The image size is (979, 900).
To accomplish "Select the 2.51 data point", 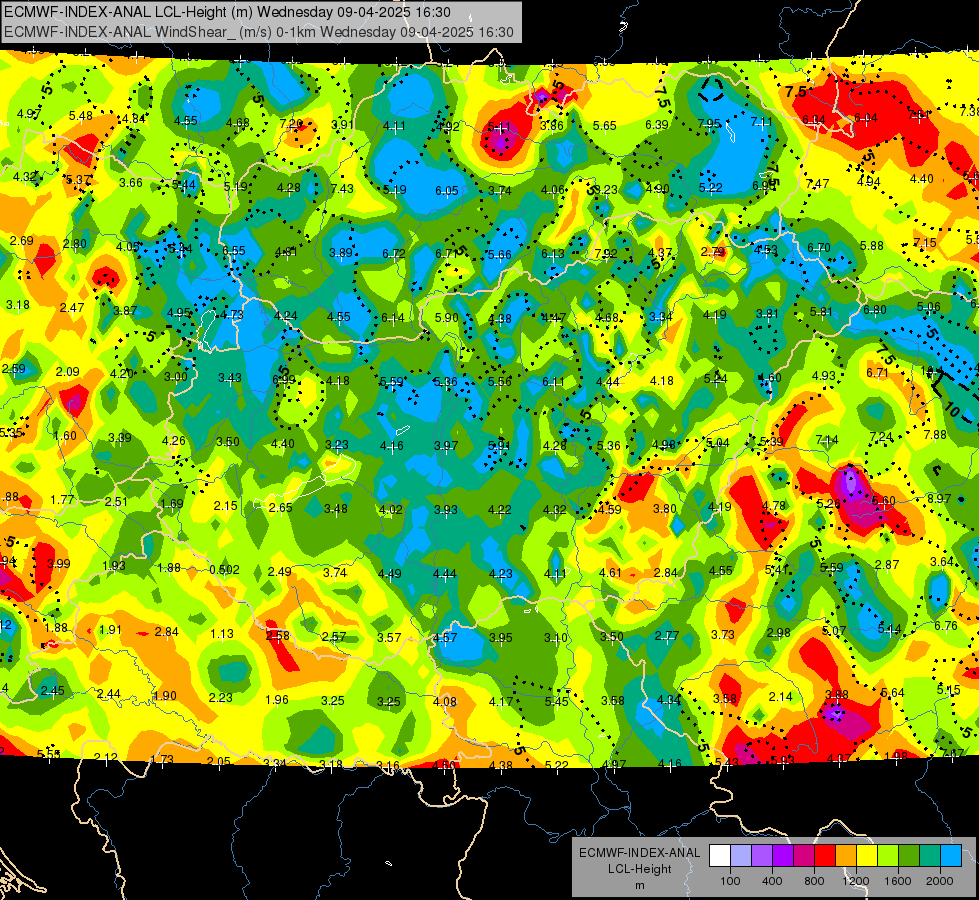I will tap(116, 502).
